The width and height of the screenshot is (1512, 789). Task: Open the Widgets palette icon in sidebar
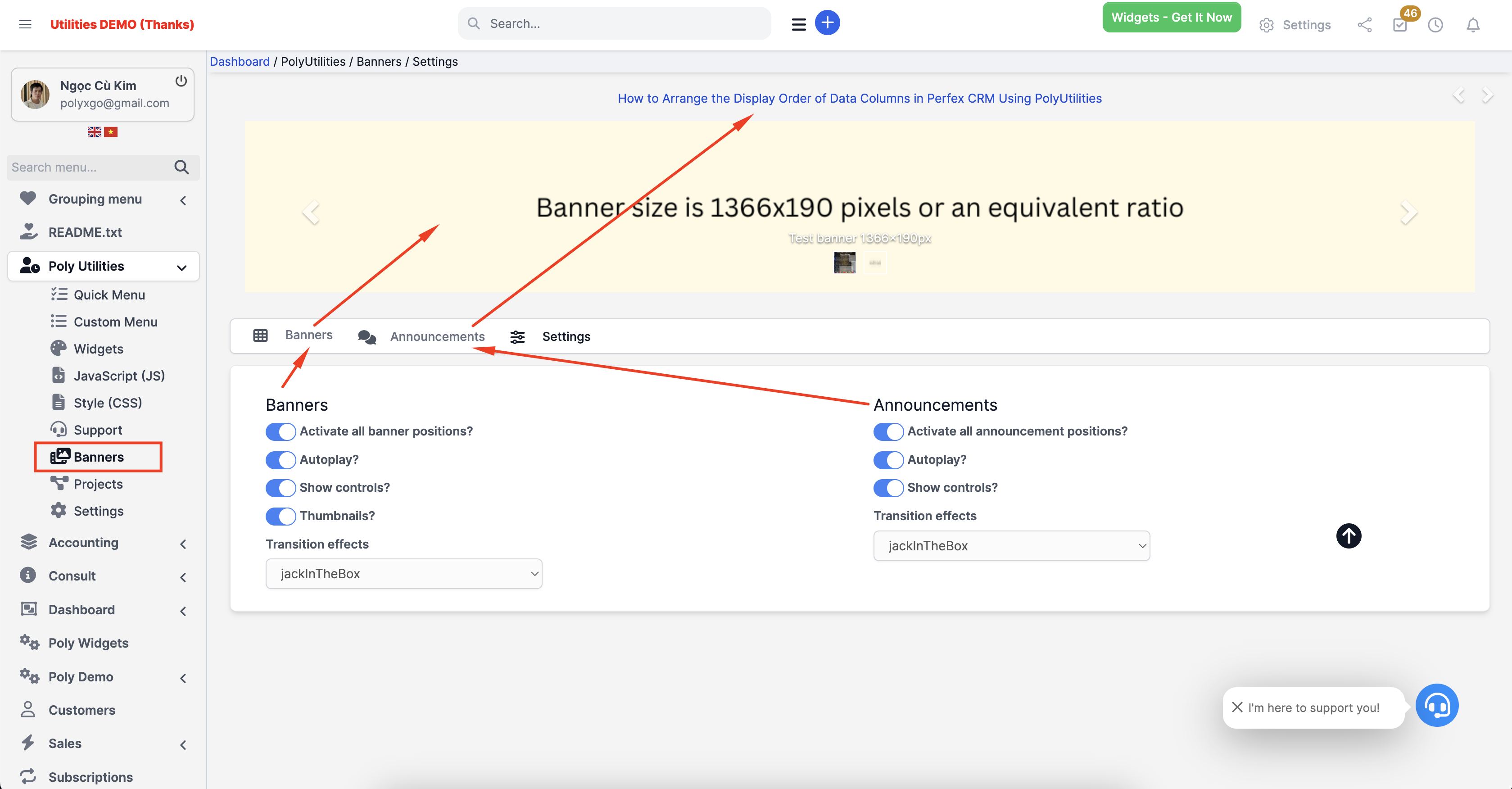pyautogui.click(x=59, y=348)
